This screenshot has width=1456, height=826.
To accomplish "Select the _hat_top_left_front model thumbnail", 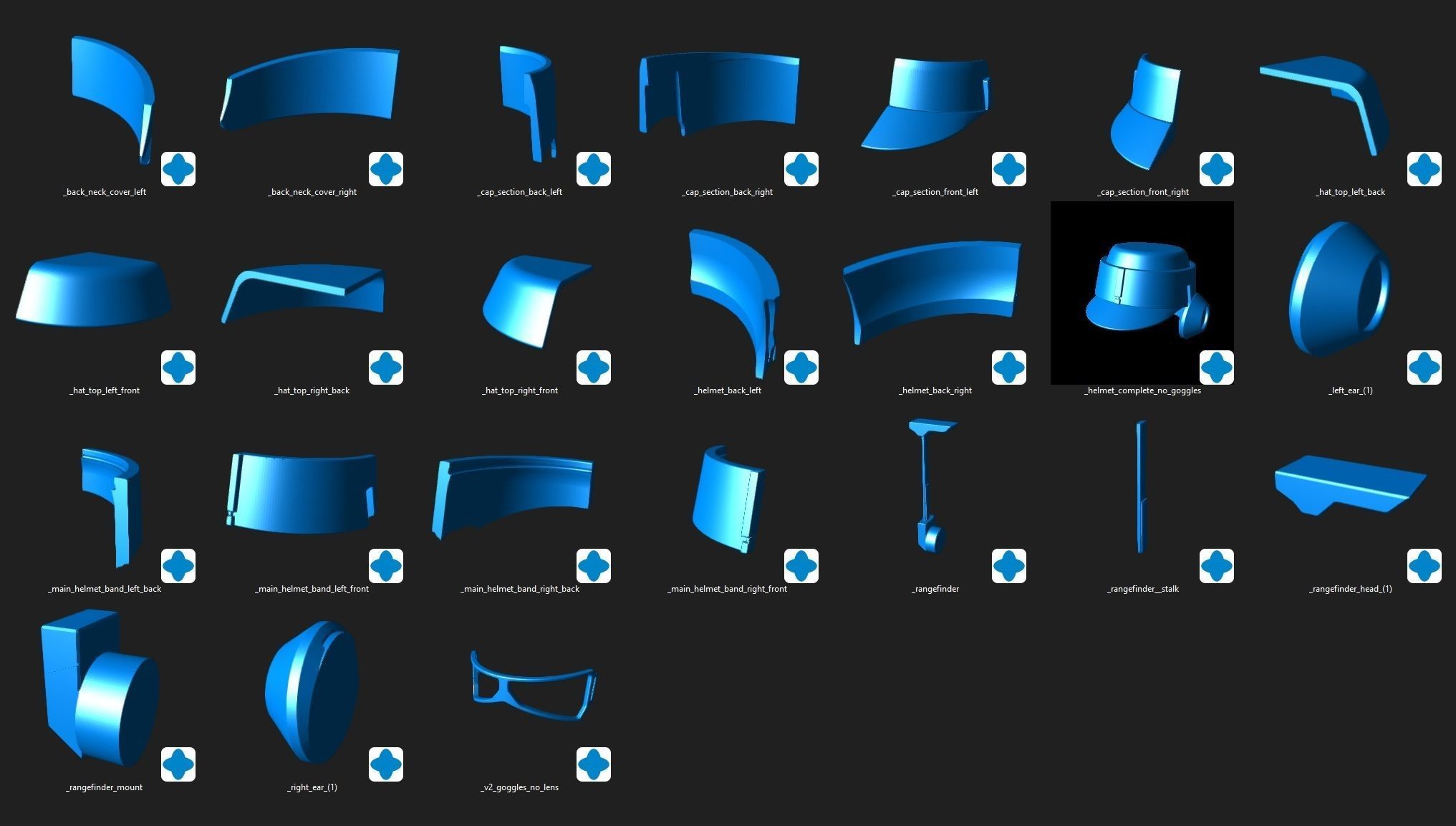I will pos(93,289).
